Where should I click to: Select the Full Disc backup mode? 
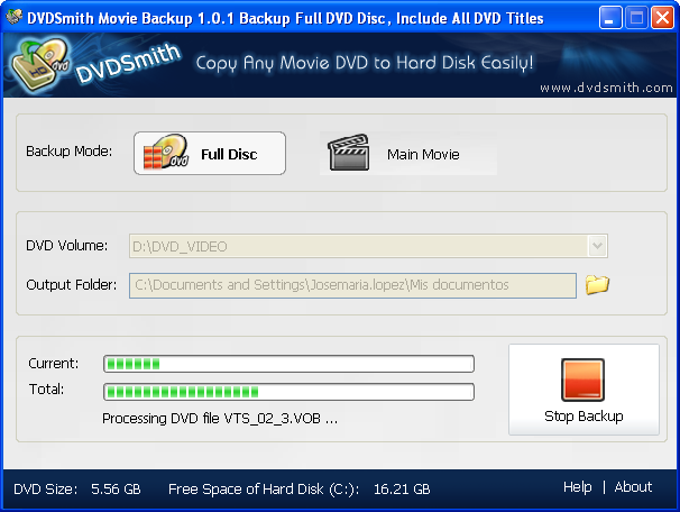(210, 153)
